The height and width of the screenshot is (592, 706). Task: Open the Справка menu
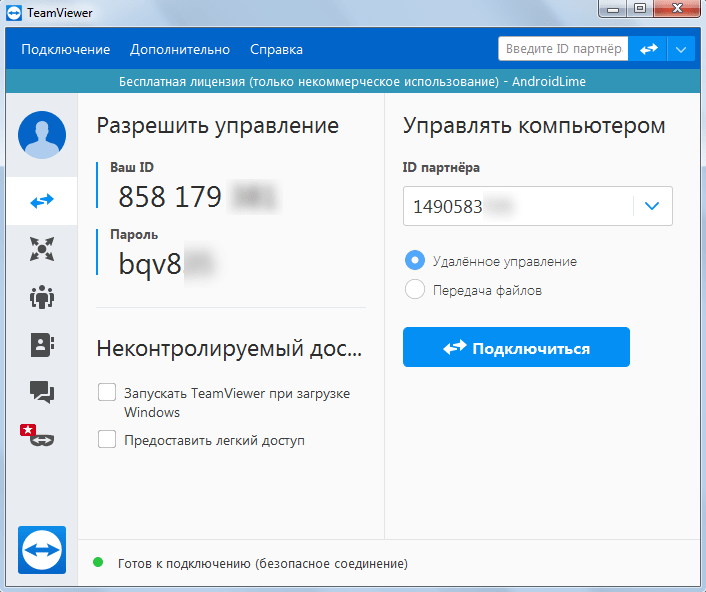pos(276,49)
